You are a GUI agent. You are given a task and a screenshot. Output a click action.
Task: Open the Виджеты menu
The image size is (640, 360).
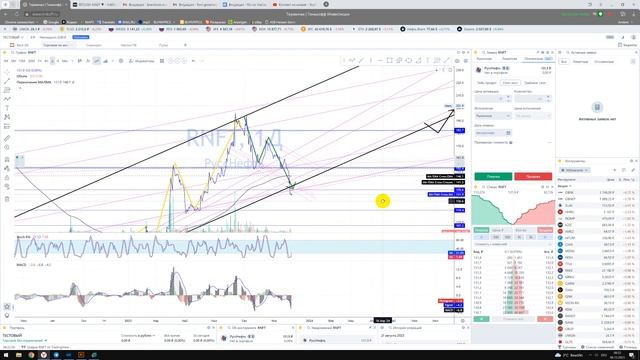click(x=628, y=45)
